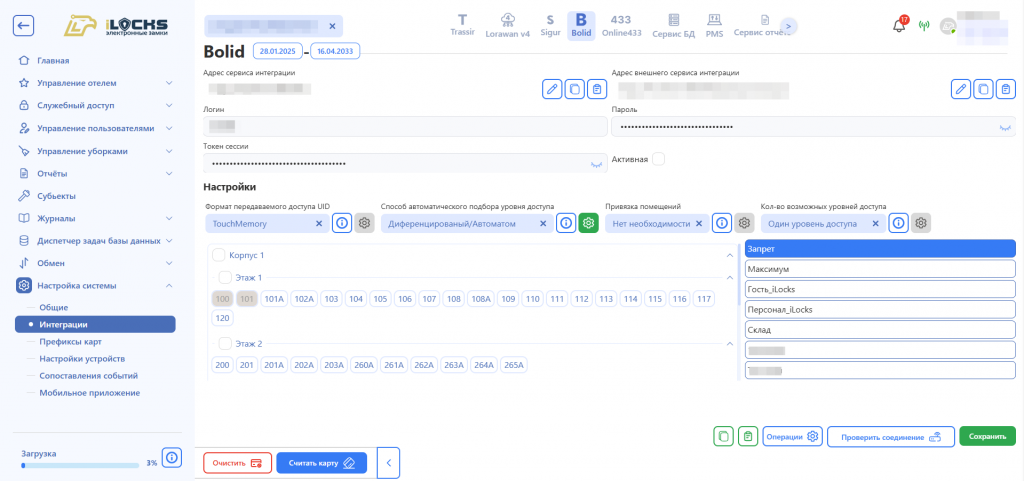The height and width of the screenshot is (481, 1024).
Task: Collapse the Этаж 2 section chevron
Action: pyautogui.click(x=729, y=343)
